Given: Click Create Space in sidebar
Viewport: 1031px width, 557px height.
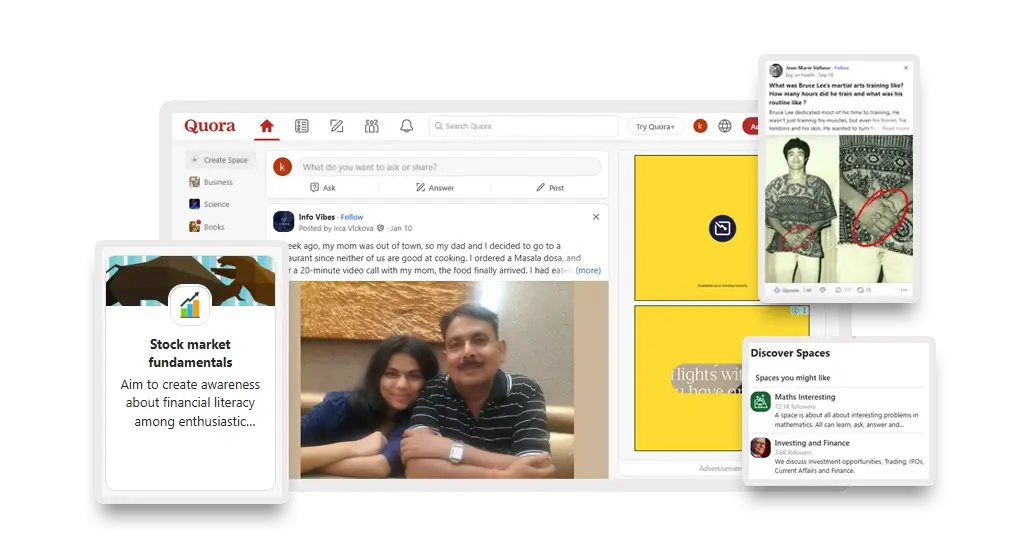Looking at the screenshot, I should click(220, 160).
